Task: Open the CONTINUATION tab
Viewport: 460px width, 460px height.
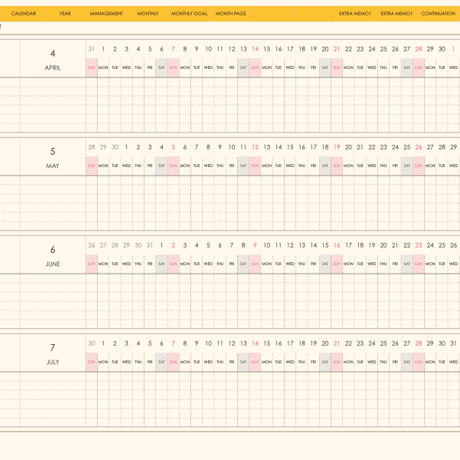Action: (438, 14)
